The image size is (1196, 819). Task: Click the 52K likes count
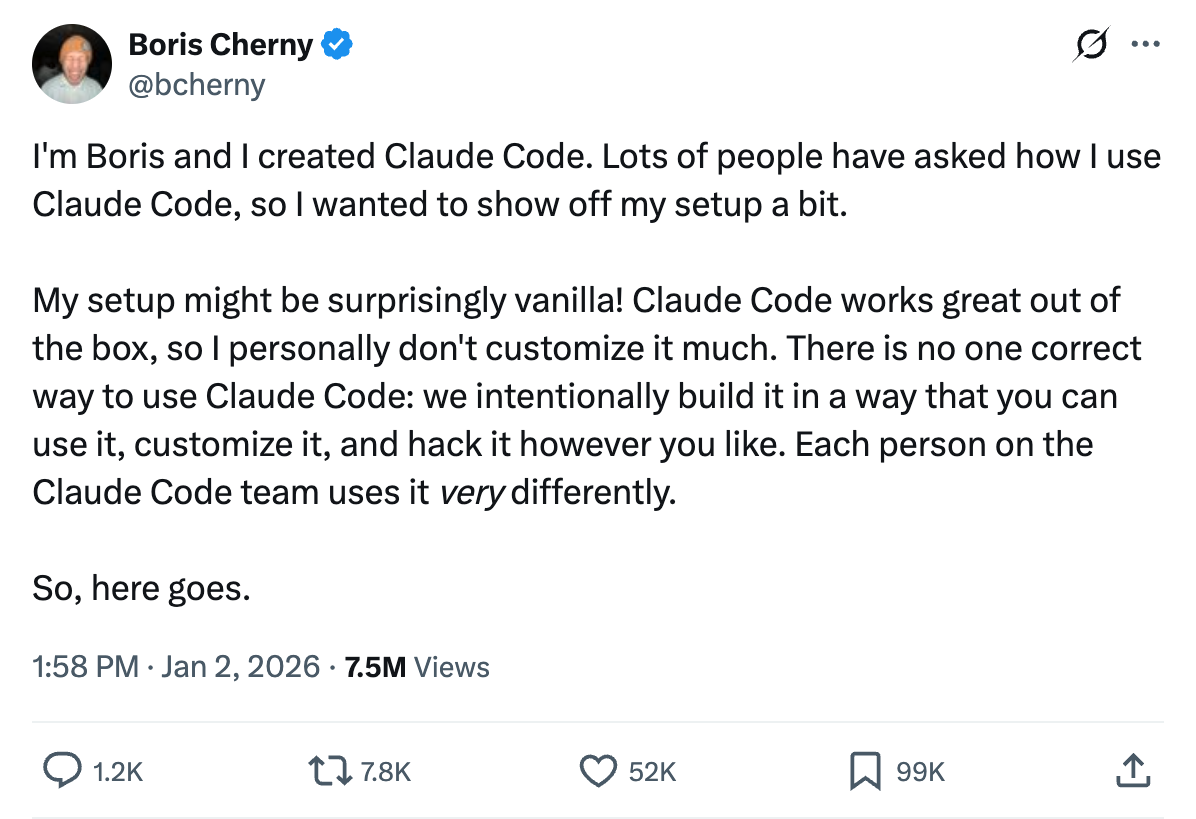coord(653,772)
